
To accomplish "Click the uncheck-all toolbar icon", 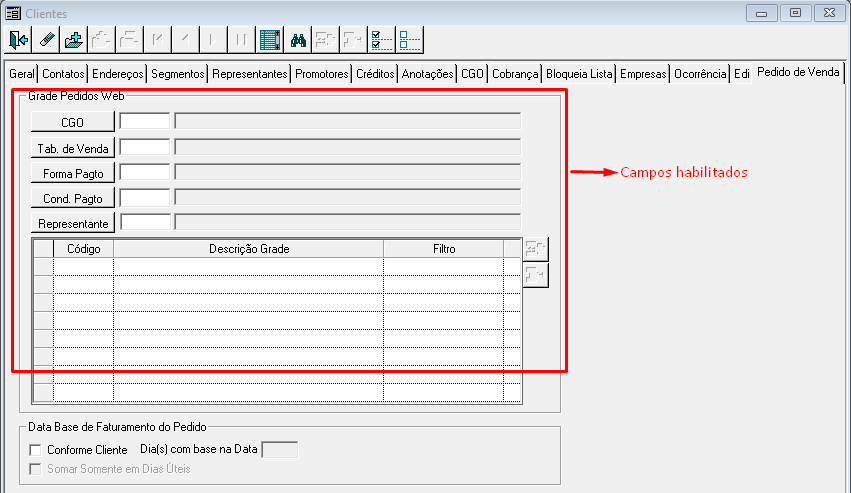I will click(410, 40).
